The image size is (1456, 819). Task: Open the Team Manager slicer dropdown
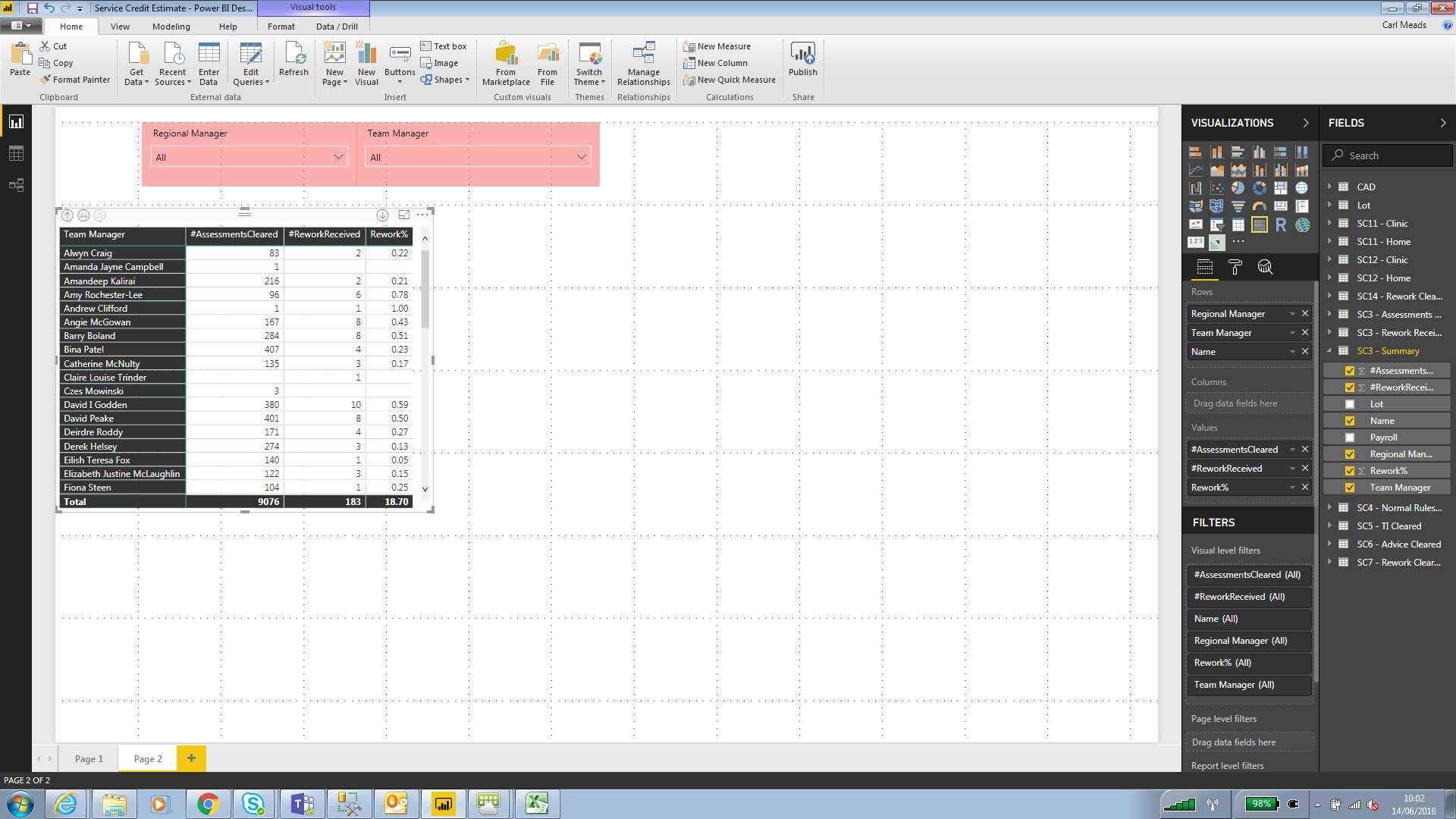click(478, 157)
